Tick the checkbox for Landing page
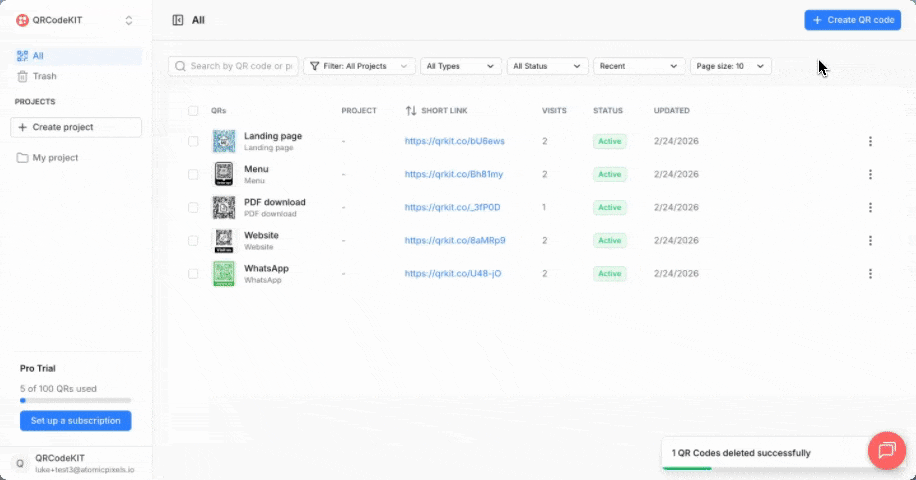This screenshot has width=916, height=480. 193,141
